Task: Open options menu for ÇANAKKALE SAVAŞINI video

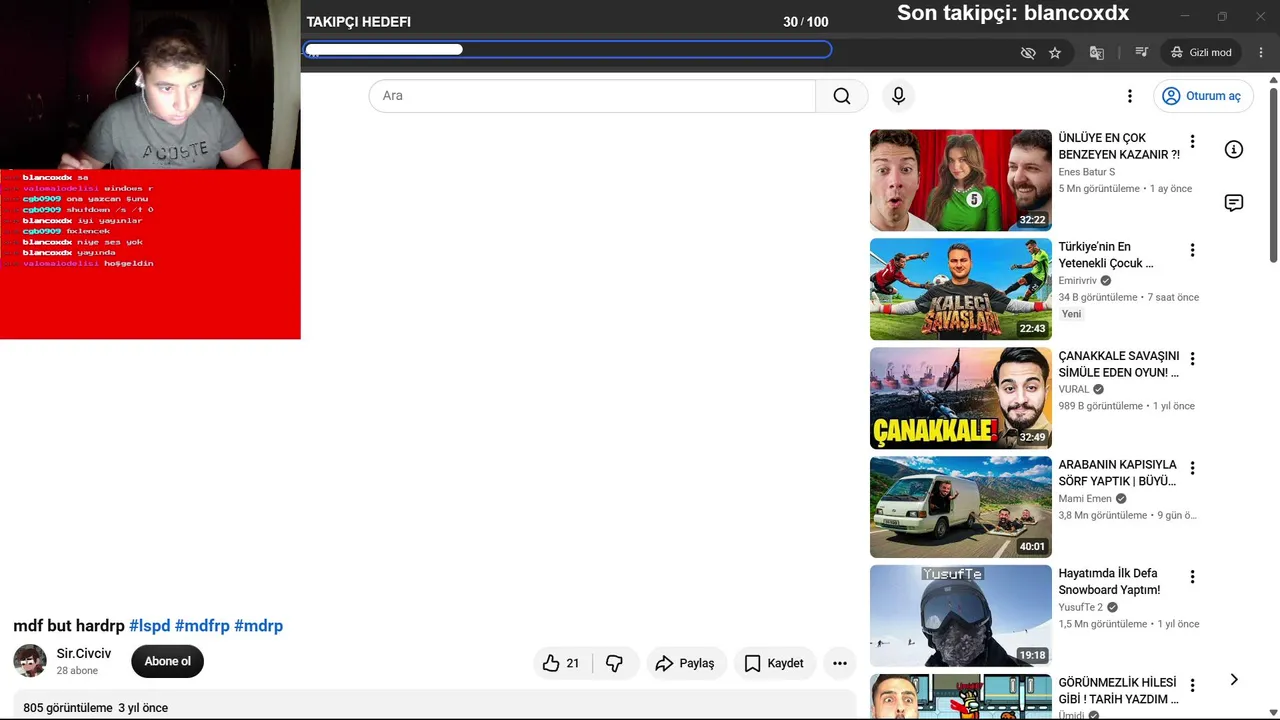Action: (1192, 359)
